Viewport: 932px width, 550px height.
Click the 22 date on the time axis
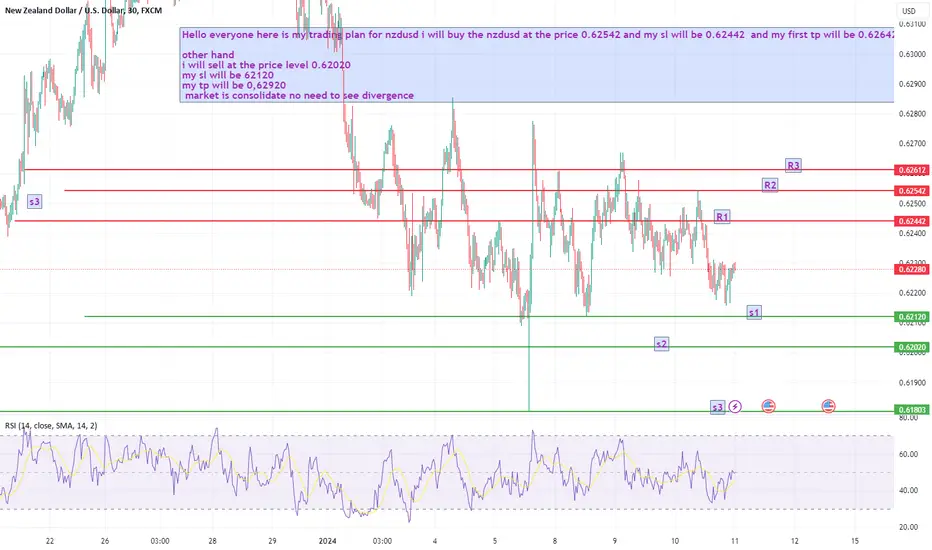click(x=50, y=541)
